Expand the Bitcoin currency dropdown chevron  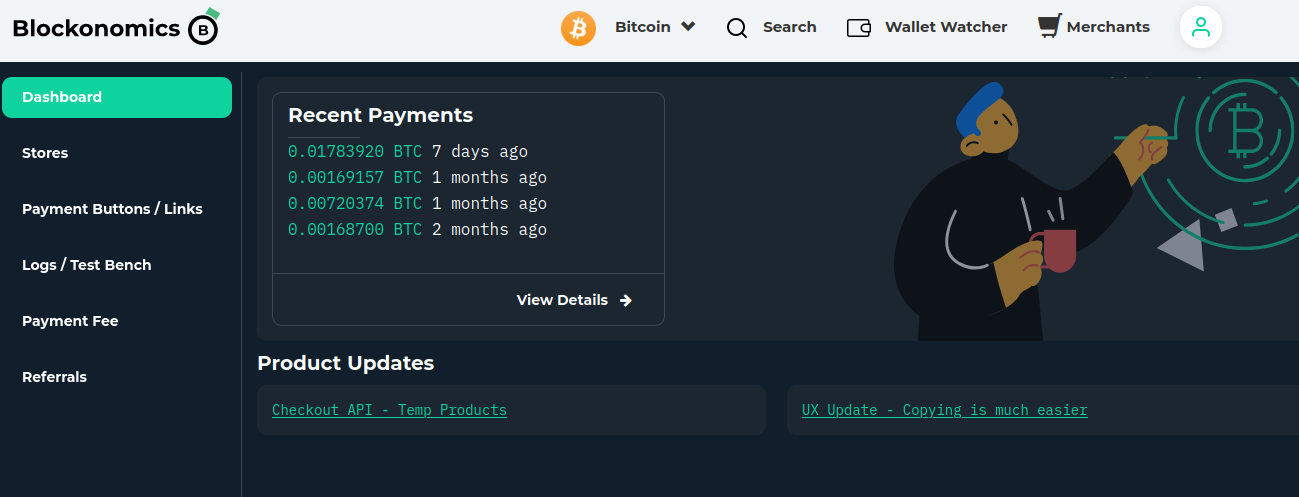[x=688, y=27]
